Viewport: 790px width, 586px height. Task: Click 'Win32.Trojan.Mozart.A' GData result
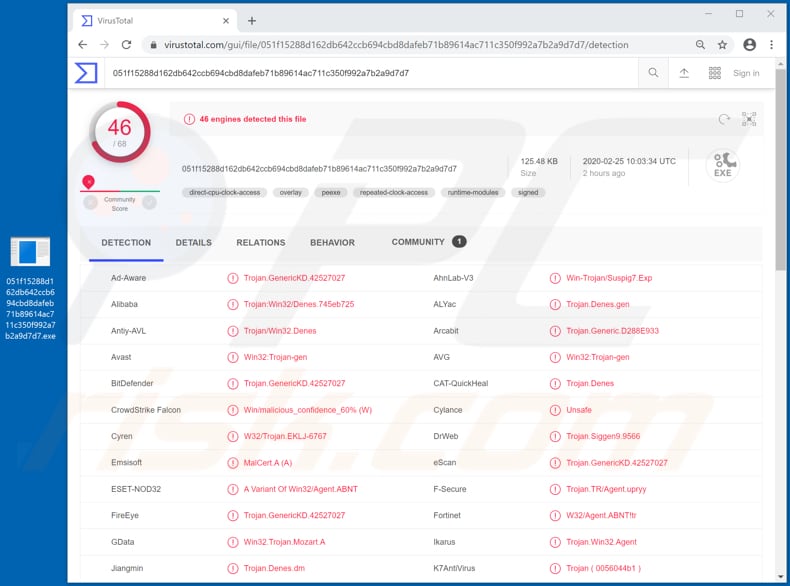(284, 542)
